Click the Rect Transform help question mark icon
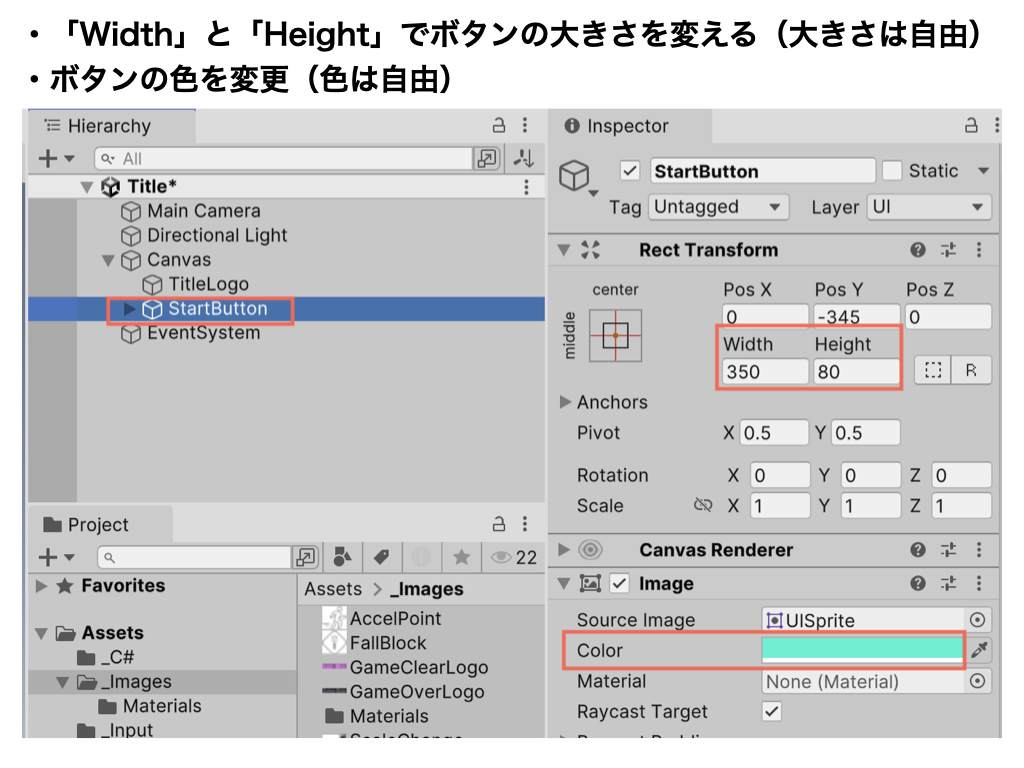Viewport: 1024px width, 768px height. point(918,250)
